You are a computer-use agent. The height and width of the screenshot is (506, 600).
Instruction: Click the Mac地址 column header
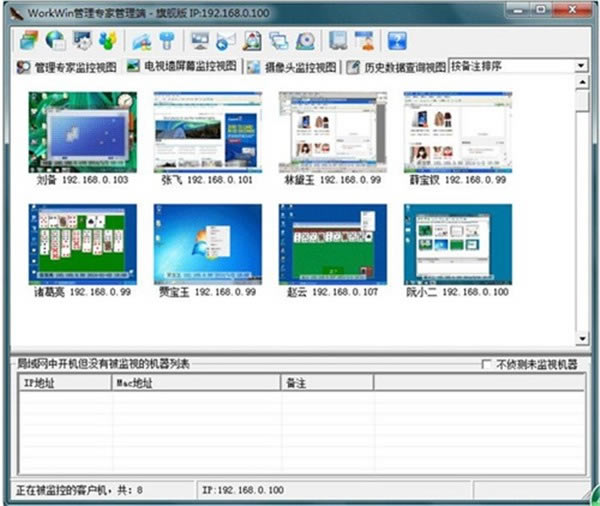196,383
